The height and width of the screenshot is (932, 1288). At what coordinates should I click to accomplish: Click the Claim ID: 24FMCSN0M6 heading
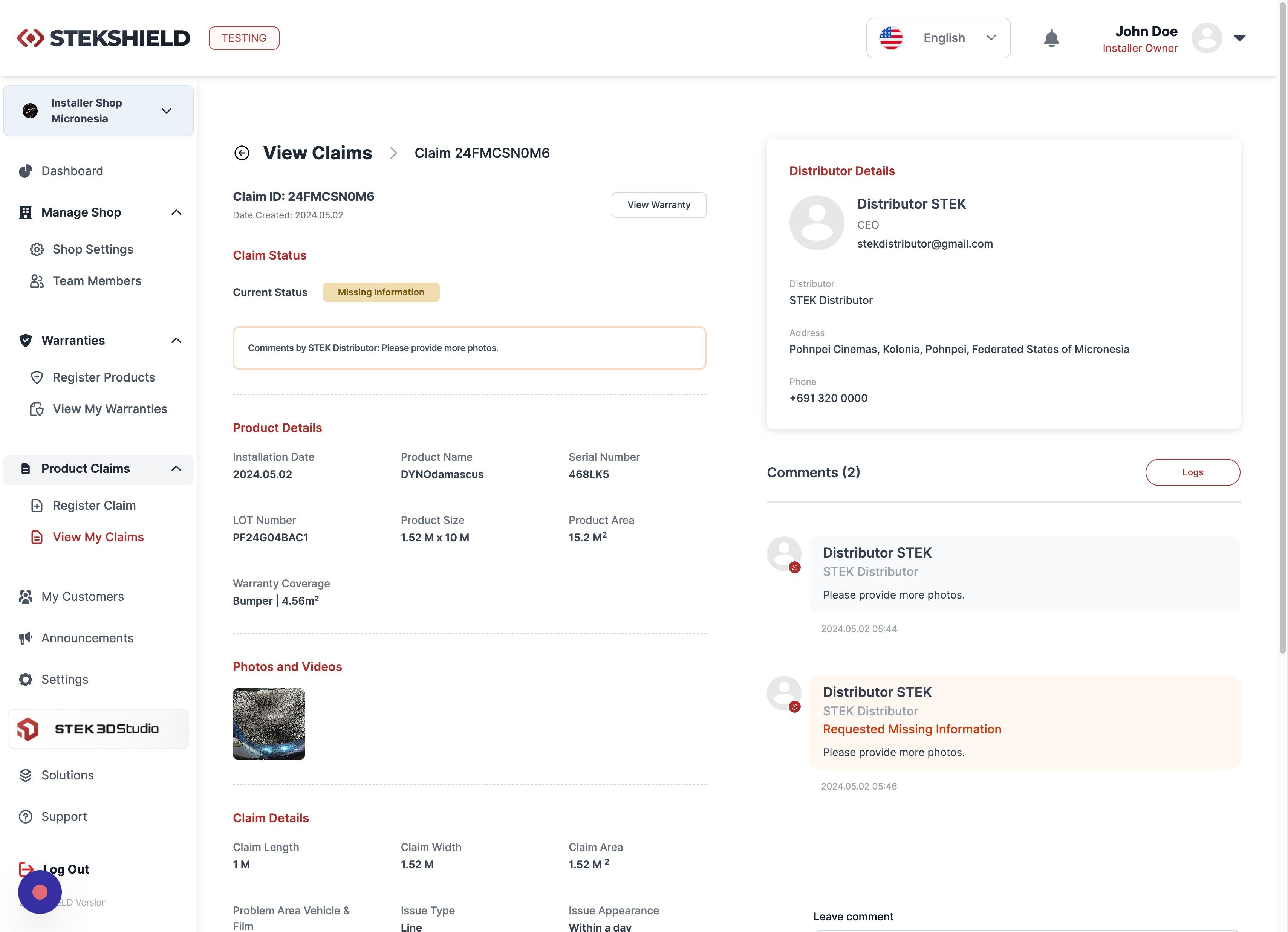304,196
